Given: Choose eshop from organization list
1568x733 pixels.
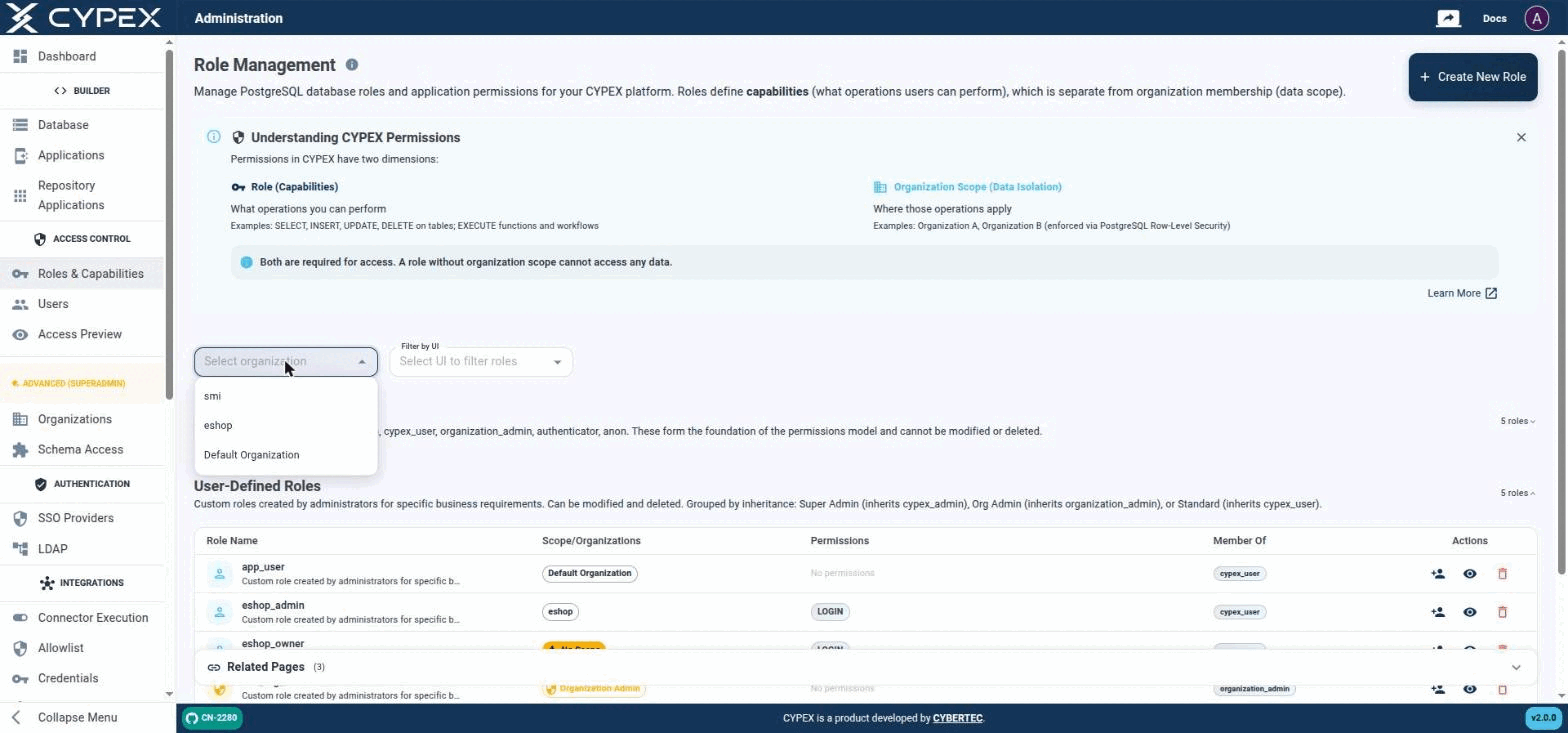Looking at the screenshot, I should tap(286, 426).
